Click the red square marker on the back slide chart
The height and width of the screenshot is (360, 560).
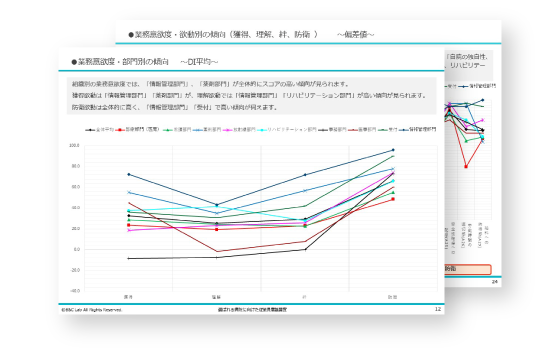pyautogui.click(x=466, y=167)
